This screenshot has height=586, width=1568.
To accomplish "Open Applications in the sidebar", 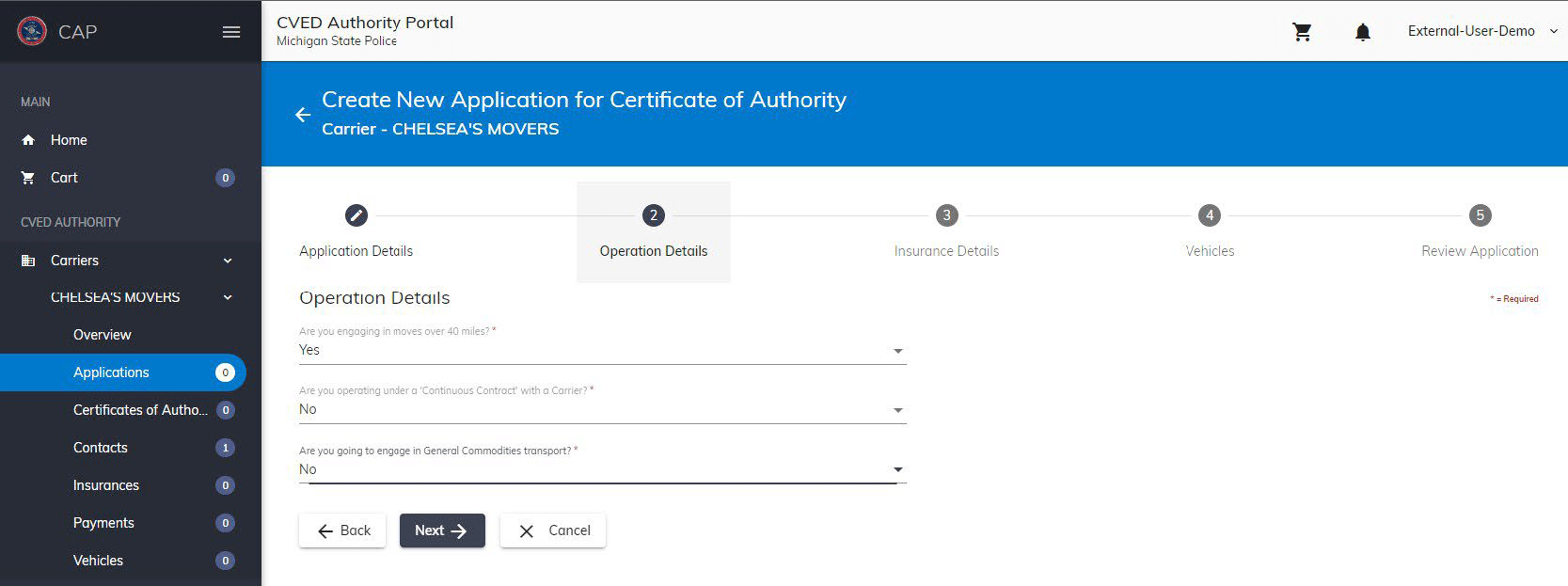I will coord(123,372).
